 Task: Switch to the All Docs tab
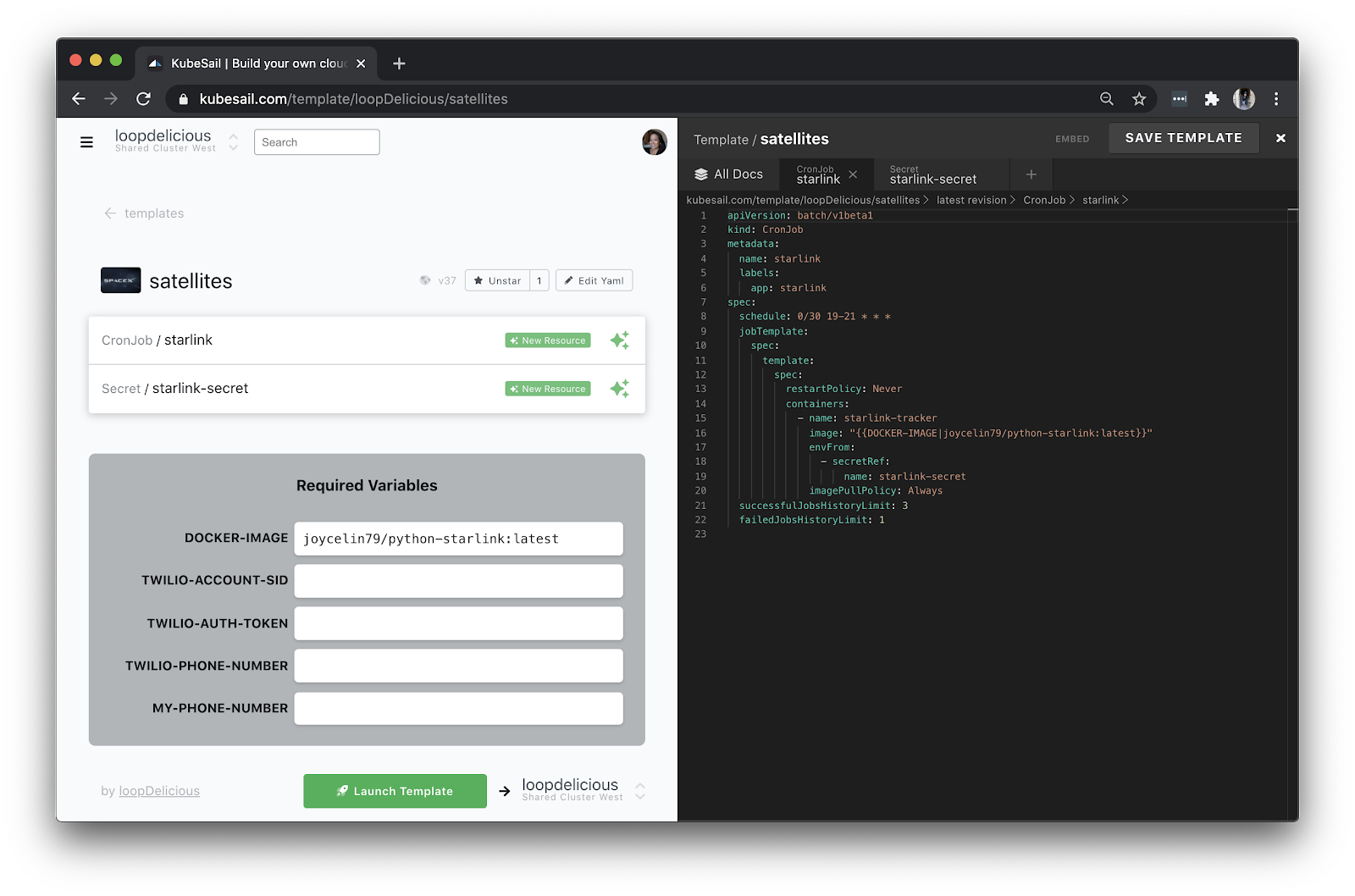729,174
